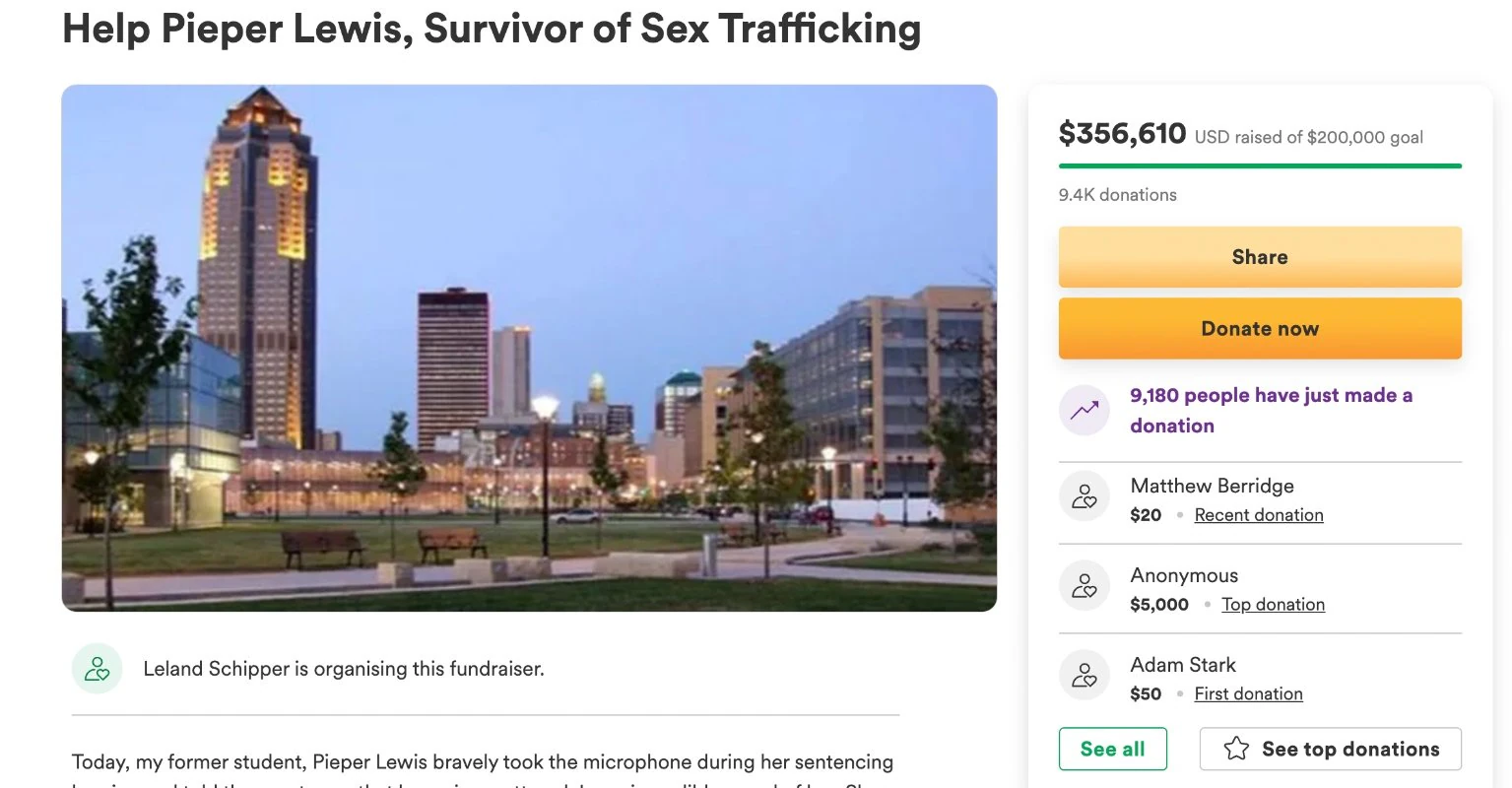Viewport: 1512px width, 788px height.
Task: Click the Leland Schipper organiser text
Action: point(343,669)
